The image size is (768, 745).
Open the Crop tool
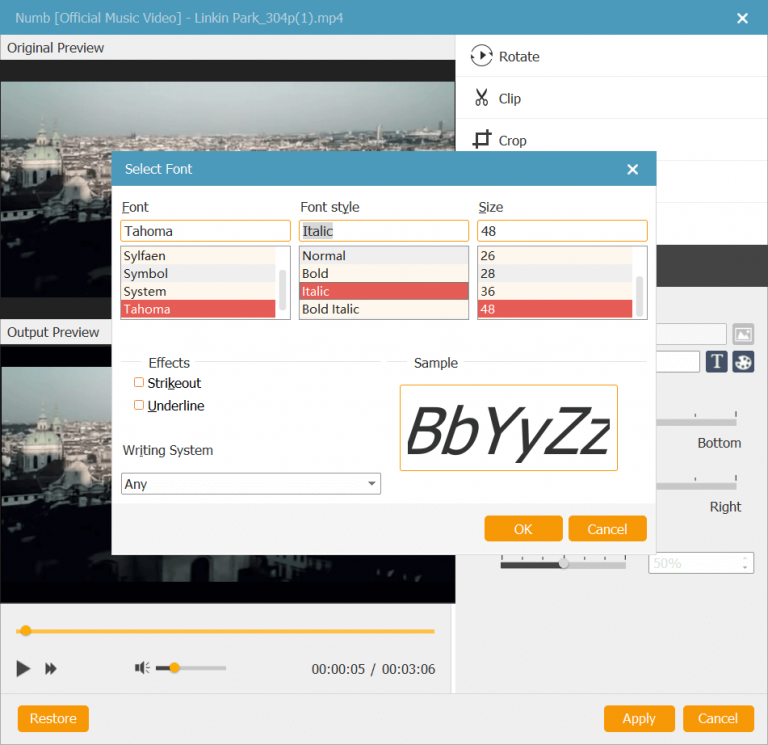(x=500, y=140)
